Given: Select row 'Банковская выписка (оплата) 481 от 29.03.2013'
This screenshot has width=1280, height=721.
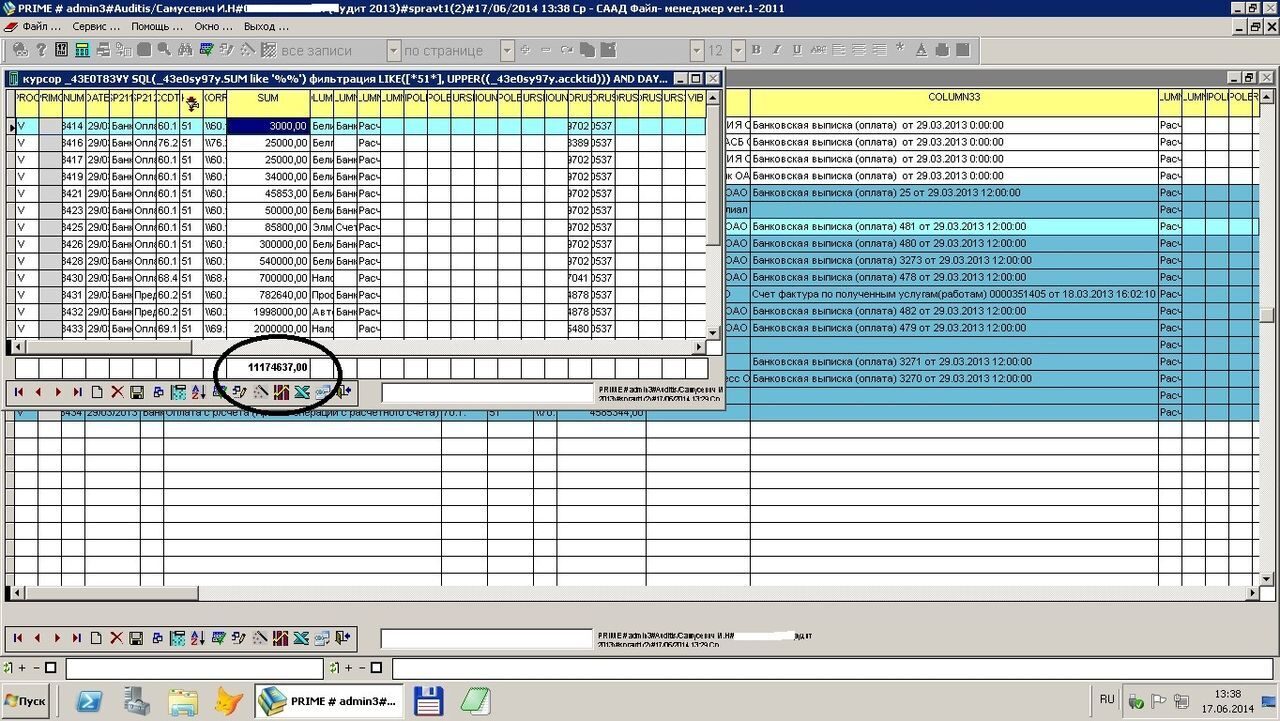Looking at the screenshot, I should pos(954,227).
